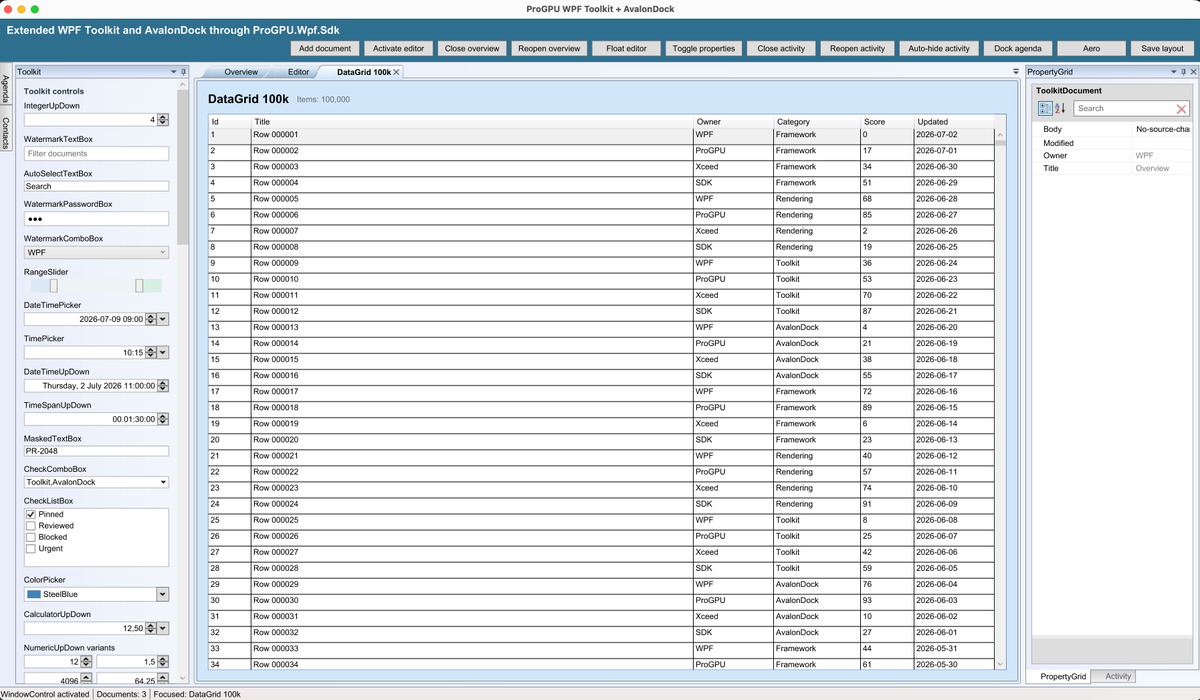Check the Urgent item

[x=31, y=548]
